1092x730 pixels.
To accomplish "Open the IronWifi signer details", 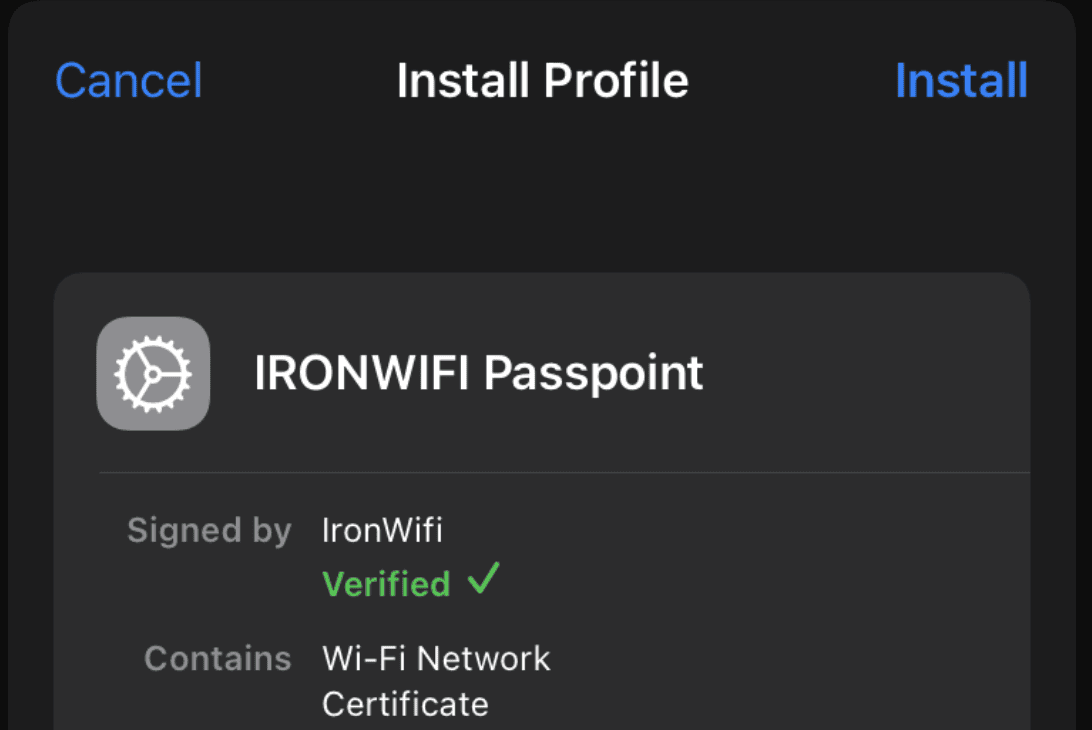I will point(382,530).
